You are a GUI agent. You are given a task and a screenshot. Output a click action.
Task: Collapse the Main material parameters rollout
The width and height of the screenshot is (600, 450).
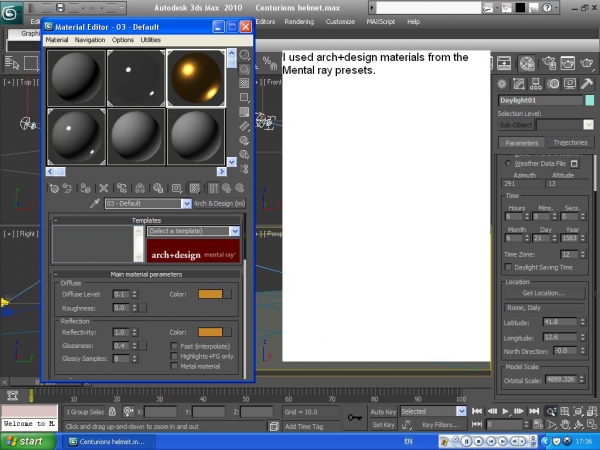[x=146, y=274]
